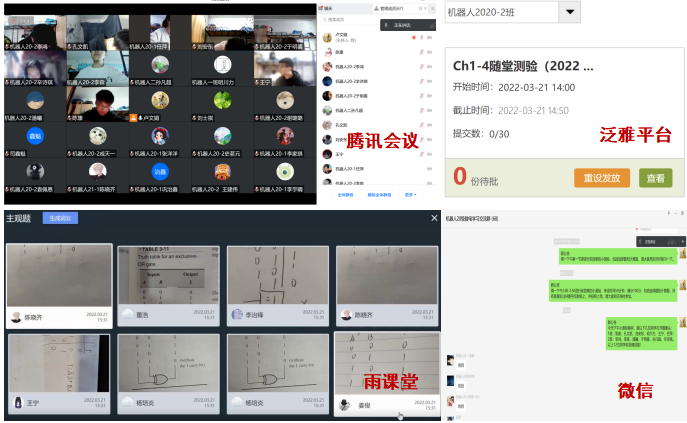Screen dimensions: 687x423
Task: Click 王宁's avatar icon under the thumbnail
Action: tap(18, 403)
